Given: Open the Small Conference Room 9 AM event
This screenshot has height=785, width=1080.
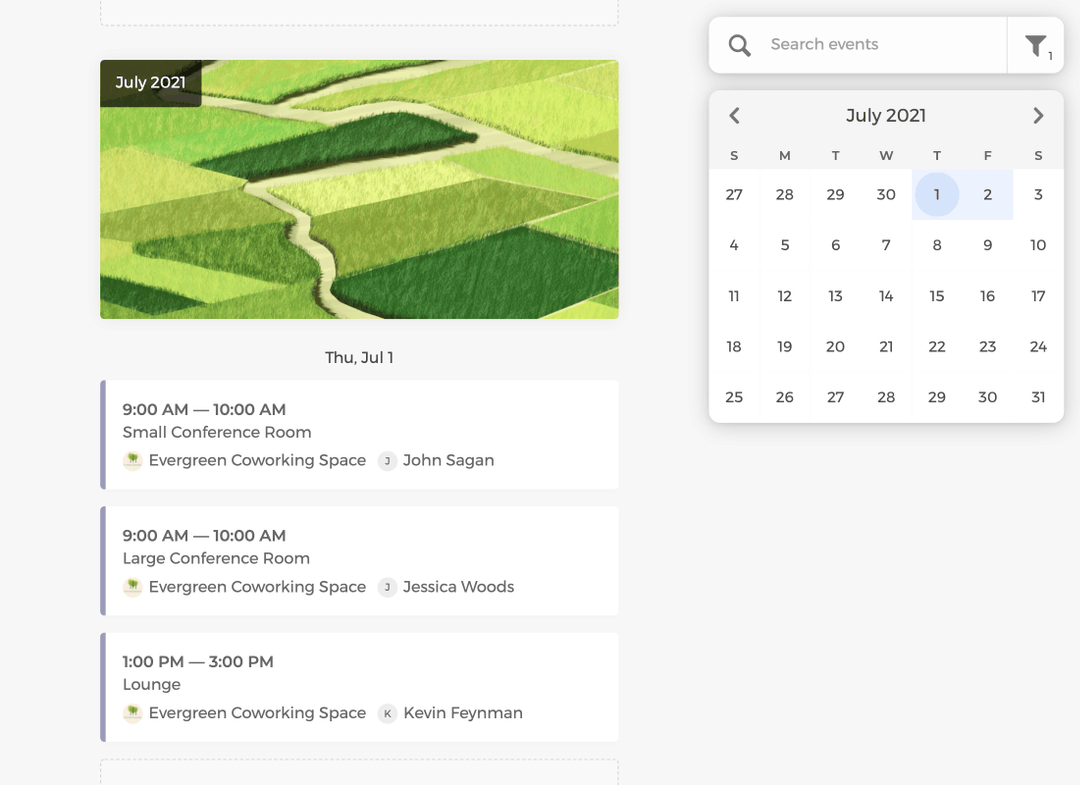Looking at the screenshot, I should tap(359, 434).
